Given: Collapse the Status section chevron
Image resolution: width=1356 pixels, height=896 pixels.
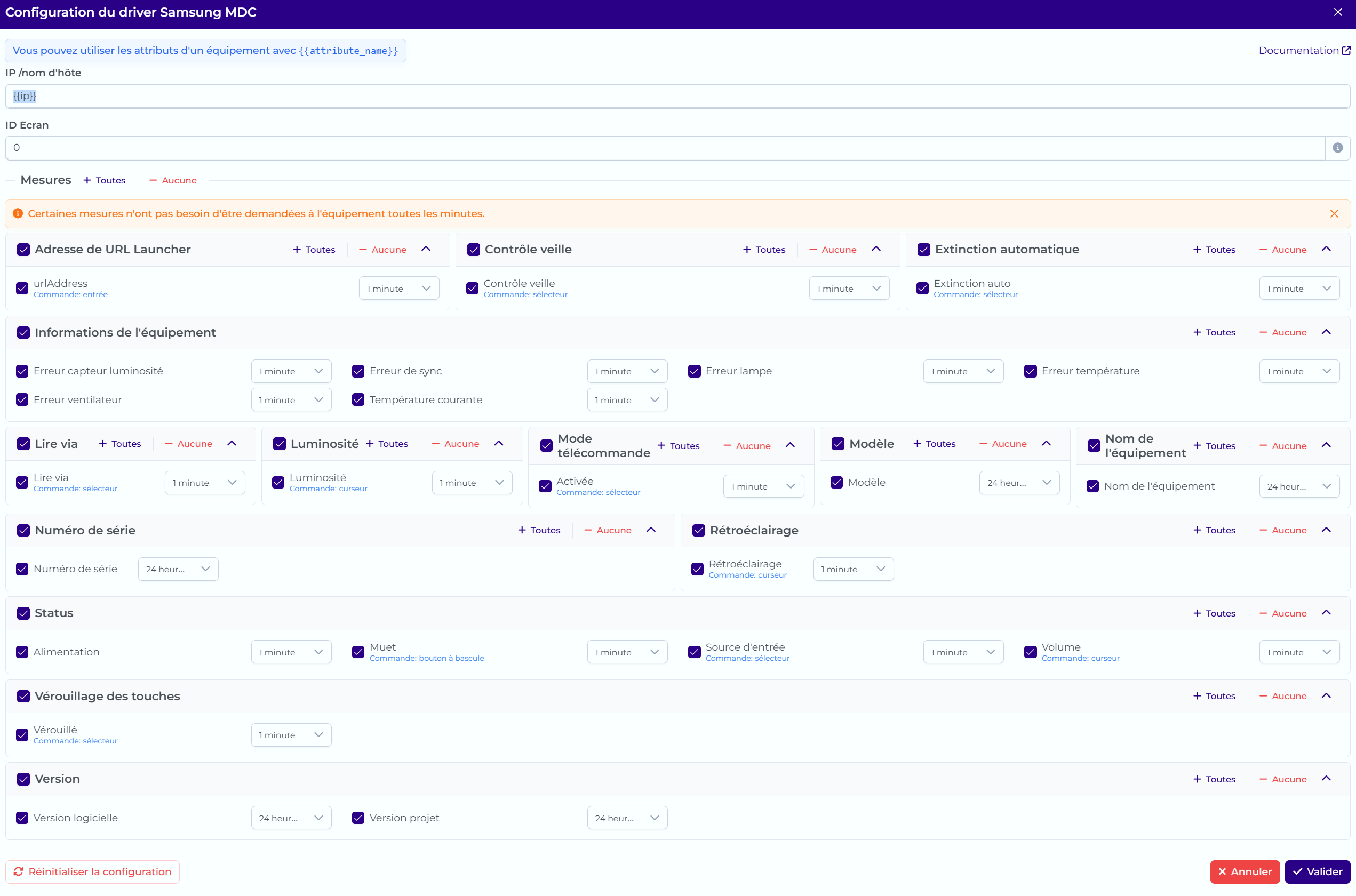Looking at the screenshot, I should (1326, 613).
